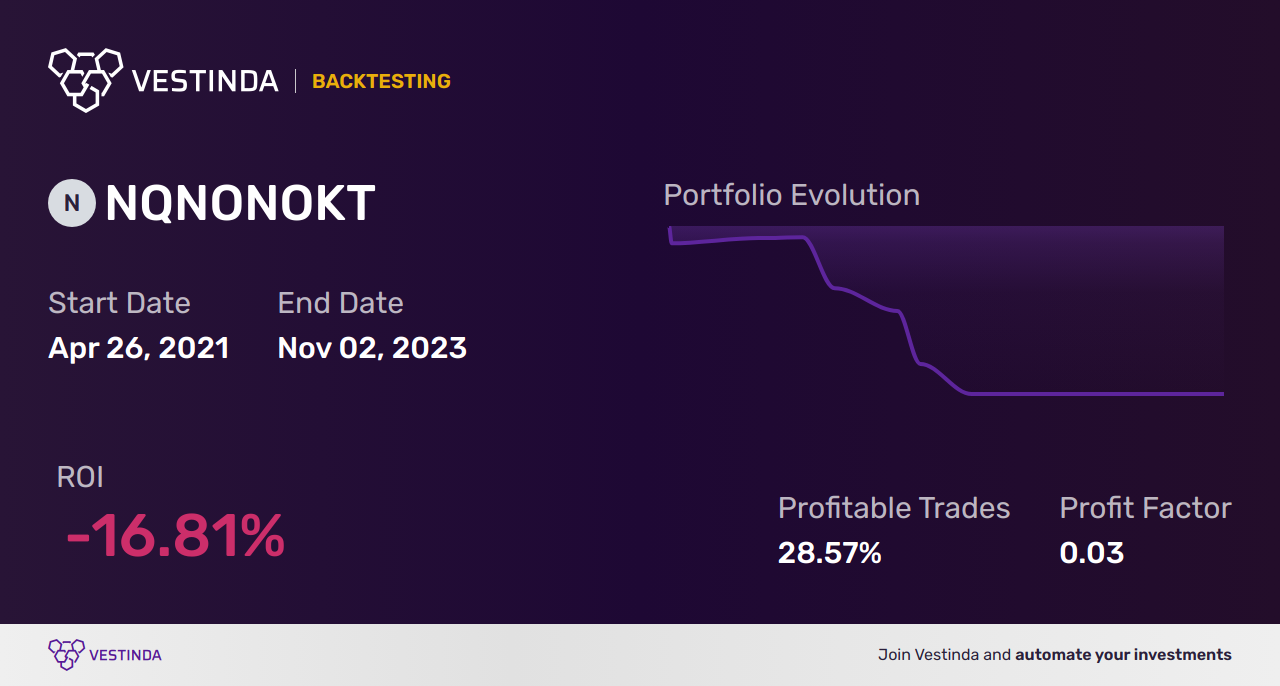Click the 28.57% profitable trades value
Viewport: 1280px width, 686px height.
(x=829, y=552)
